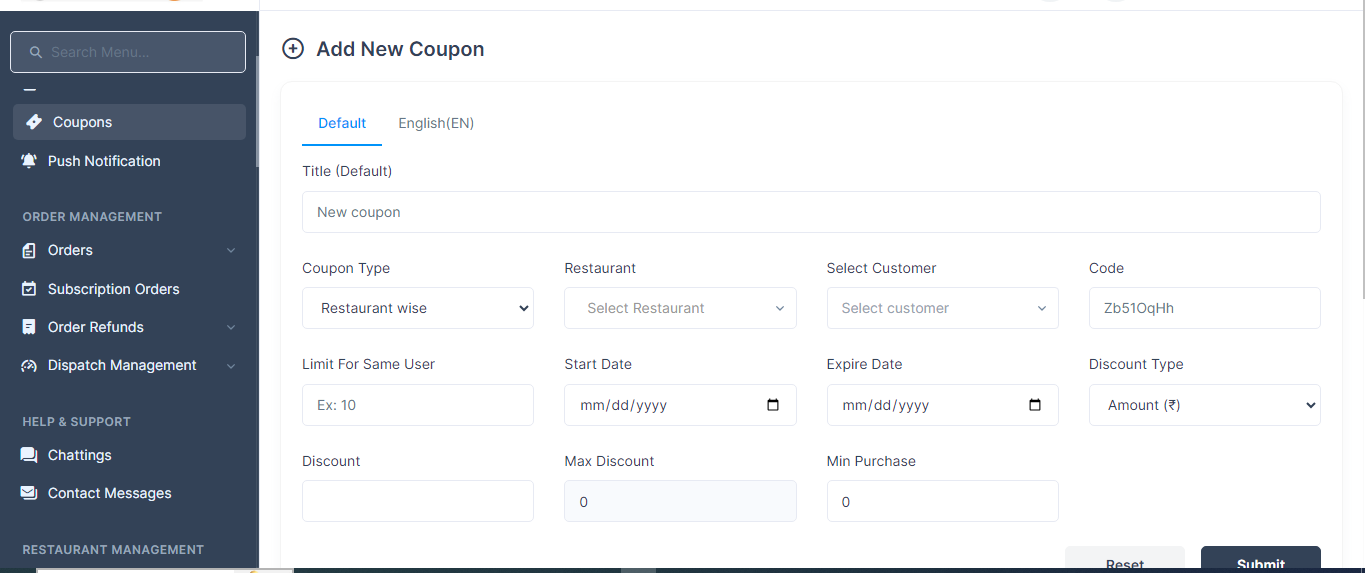Click the Title (Default) input field

click(811, 212)
